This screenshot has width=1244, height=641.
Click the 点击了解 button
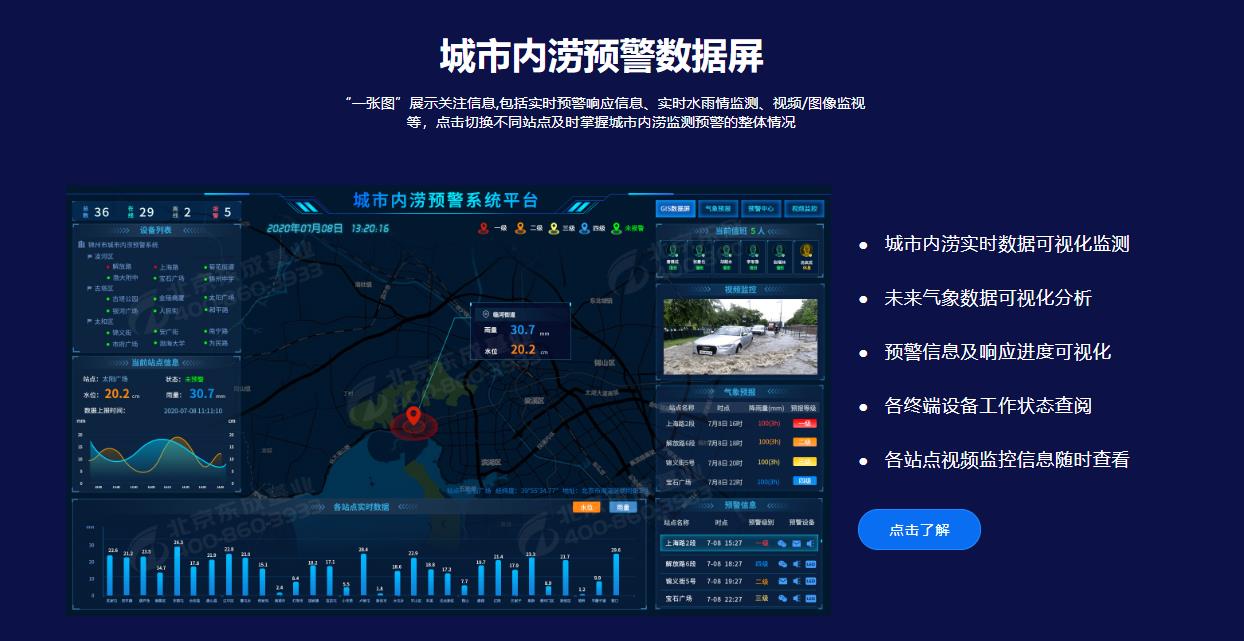pyautogui.click(x=918, y=530)
